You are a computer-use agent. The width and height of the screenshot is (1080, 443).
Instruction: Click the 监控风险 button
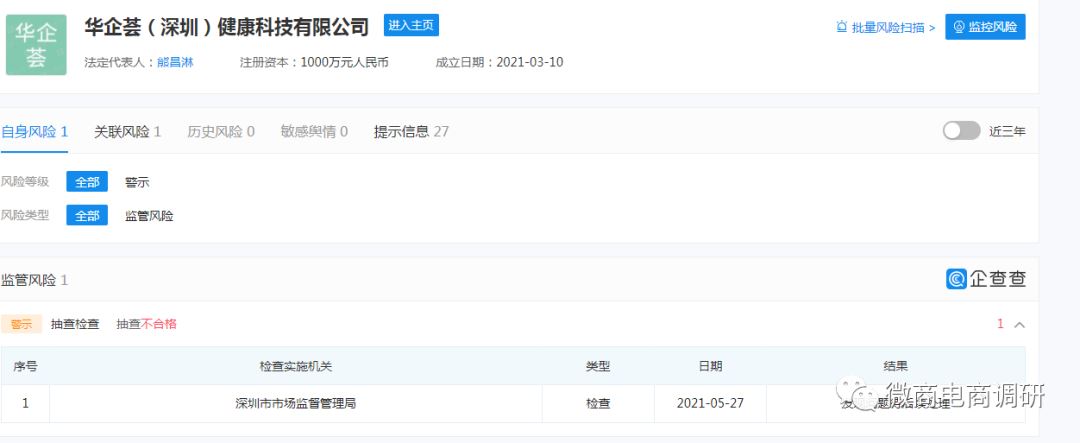coord(985,27)
